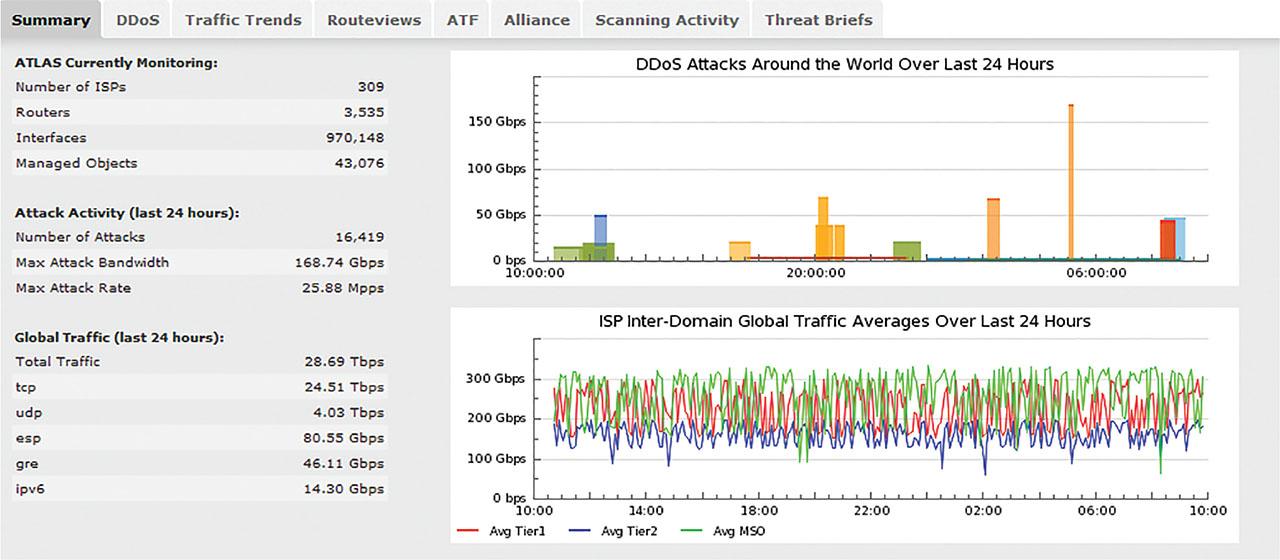Image resolution: width=1280 pixels, height=560 pixels.
Task: Switch to the DDoS tab
Action: point(136,20)
